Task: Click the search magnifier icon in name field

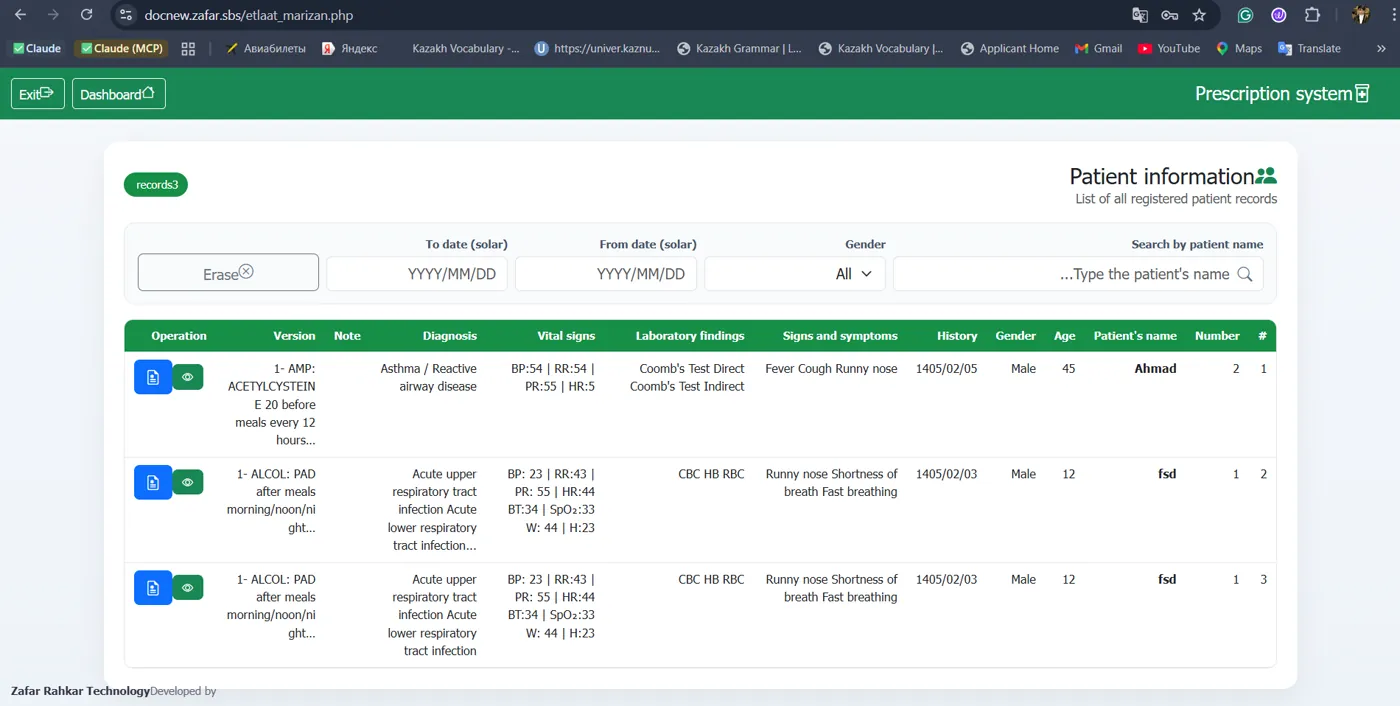Action: [x=1245, y=274]
